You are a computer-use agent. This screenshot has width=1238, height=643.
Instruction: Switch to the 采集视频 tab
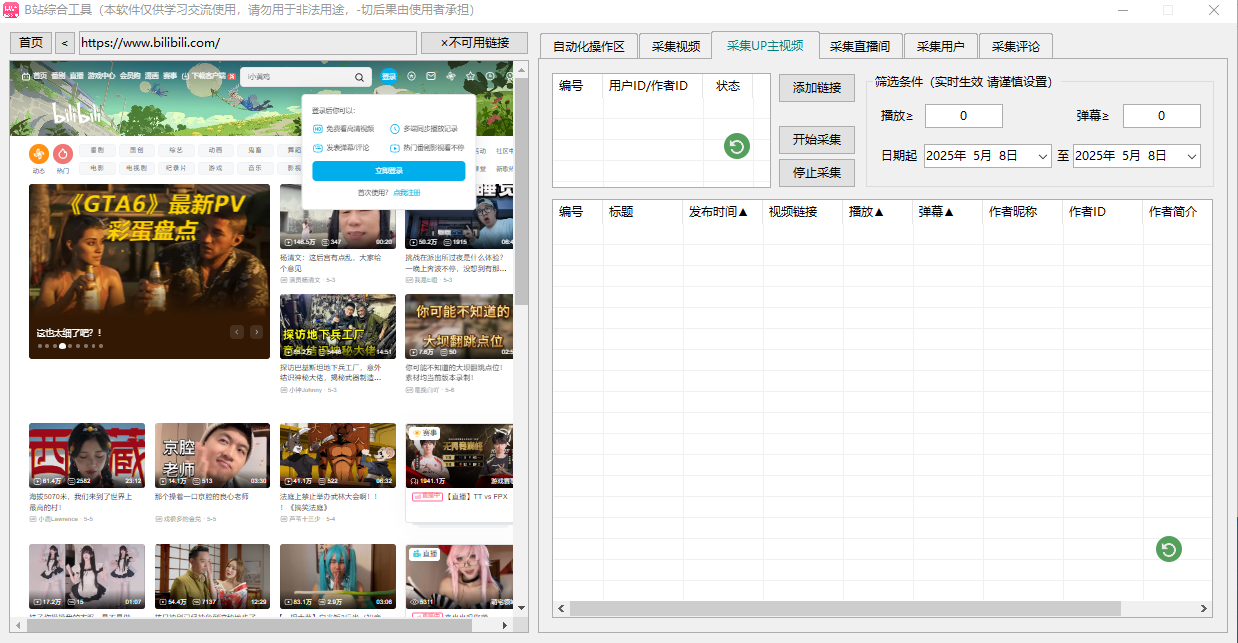pyautogui.click(x=675, y=45)
